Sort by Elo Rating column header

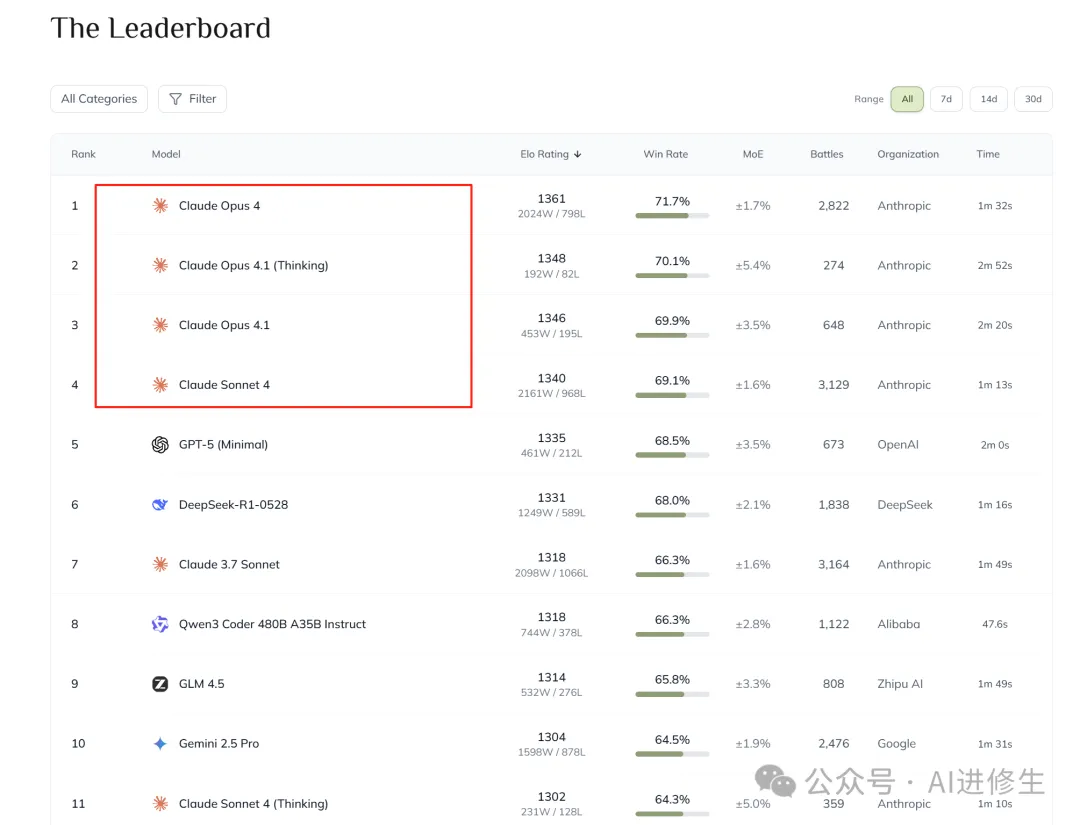[550, 154]
